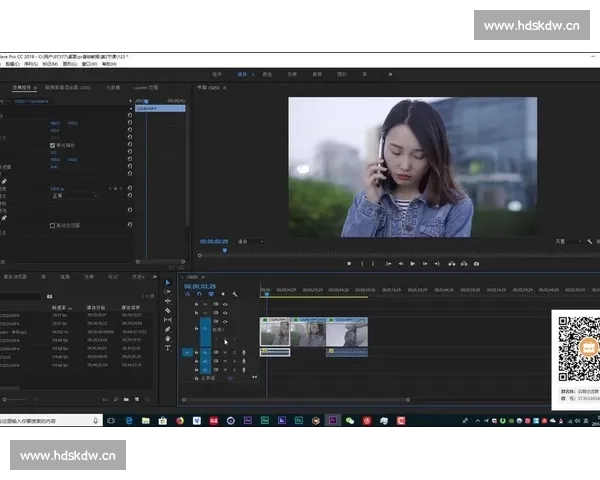Toggle the uniform scale checkbox
This screenshot has height=480, width=600.
tap(52, 145)
